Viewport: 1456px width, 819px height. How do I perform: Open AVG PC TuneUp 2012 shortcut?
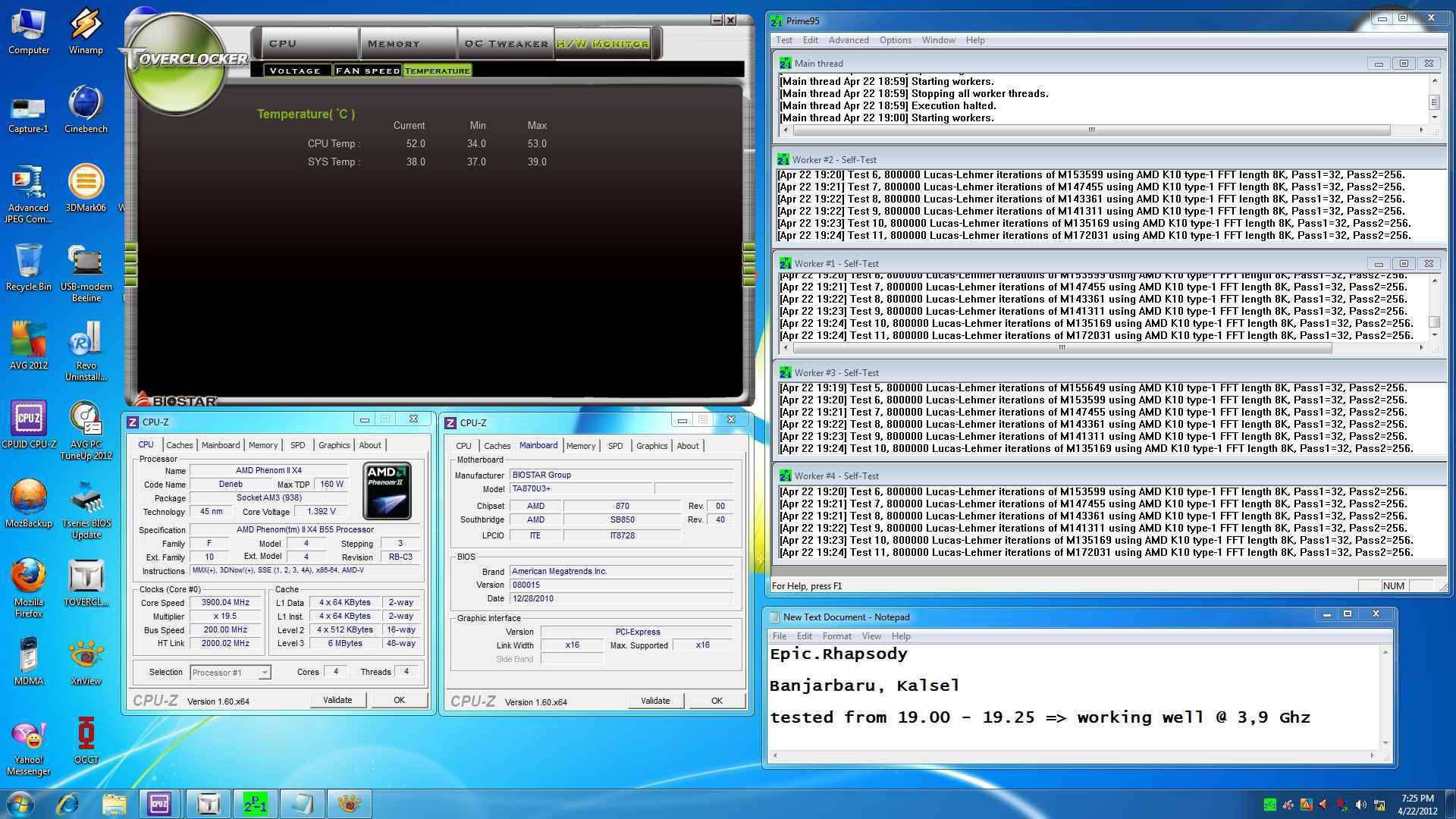point(86,431)
